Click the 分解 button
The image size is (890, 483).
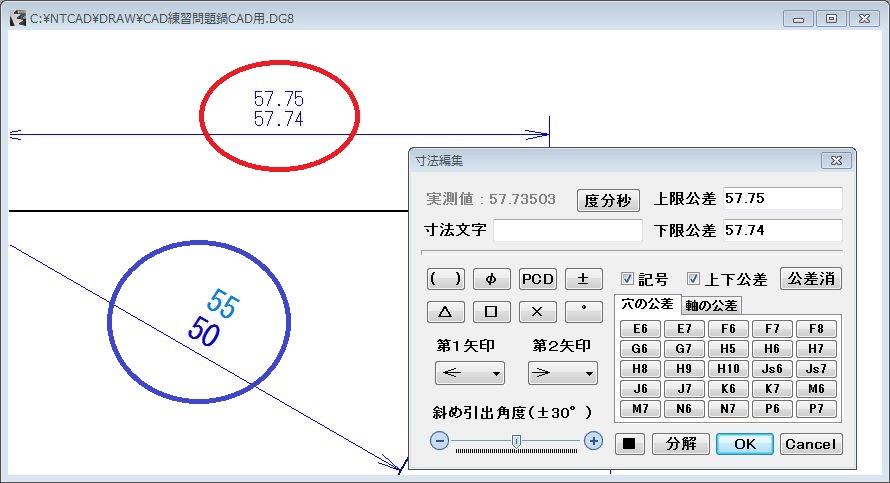pos(681,444)
